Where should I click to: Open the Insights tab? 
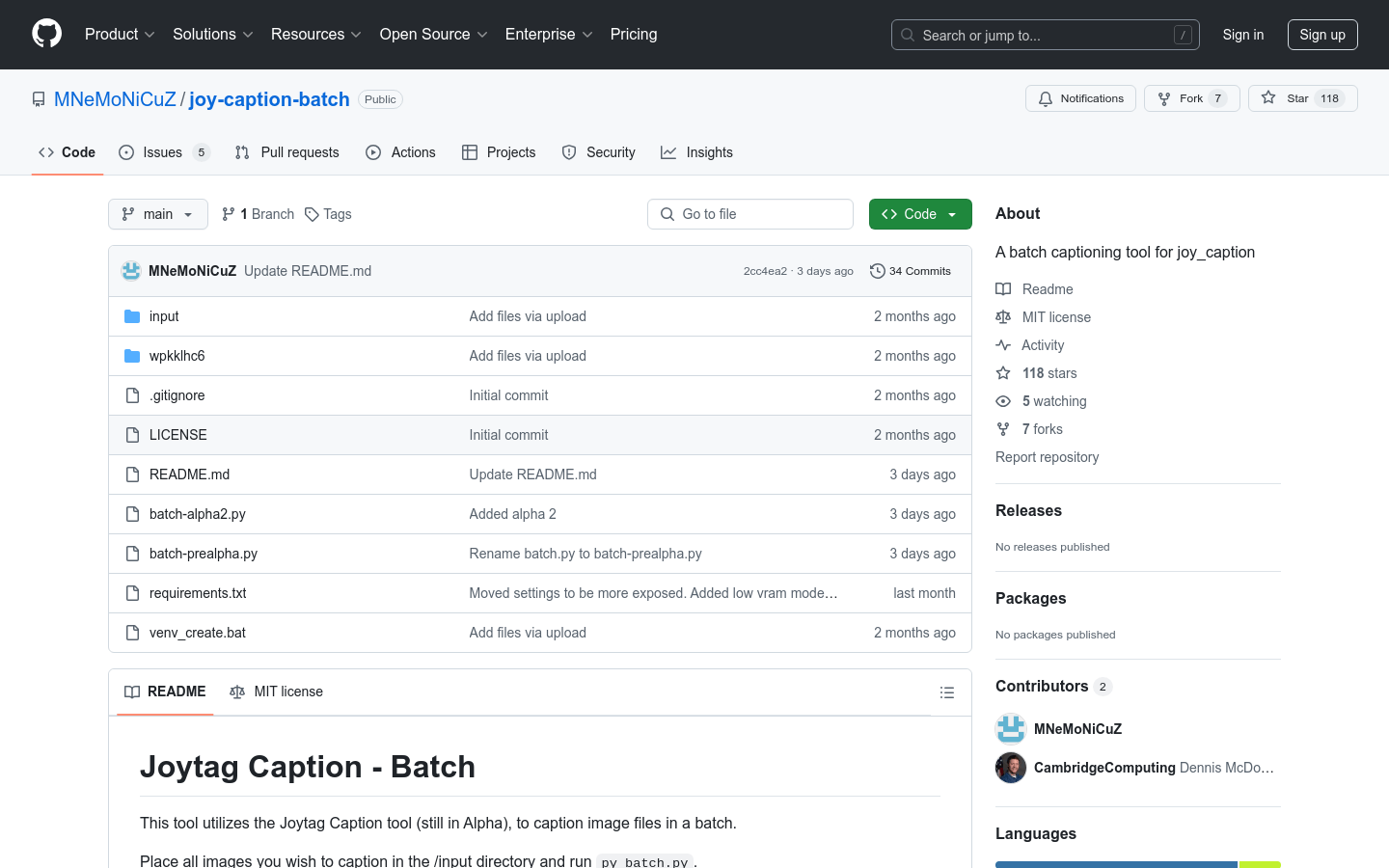click(696, 152)
